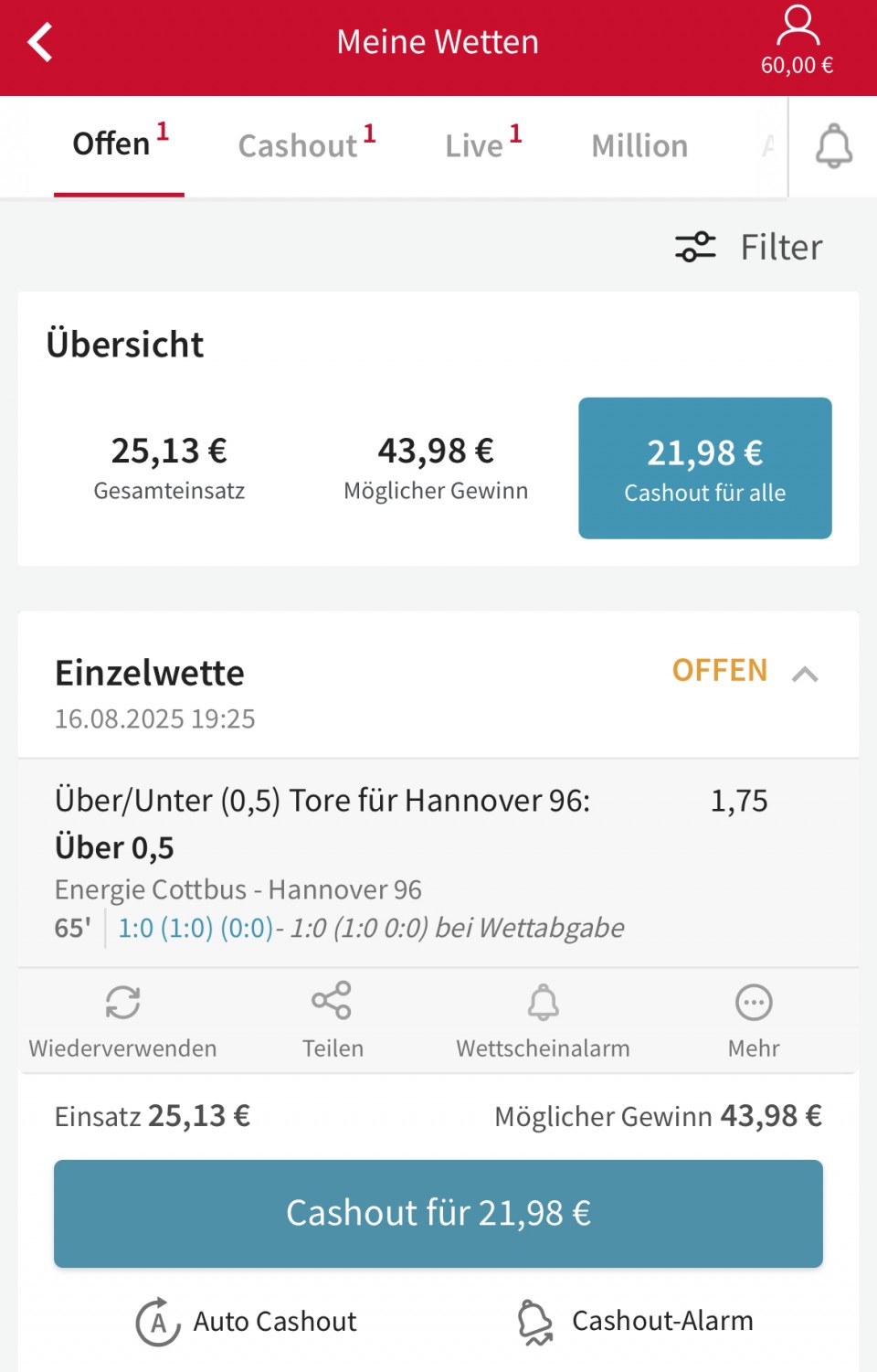Open the user account profile icon
Viewport: 877px width, 1372px height.
[798, 26]
